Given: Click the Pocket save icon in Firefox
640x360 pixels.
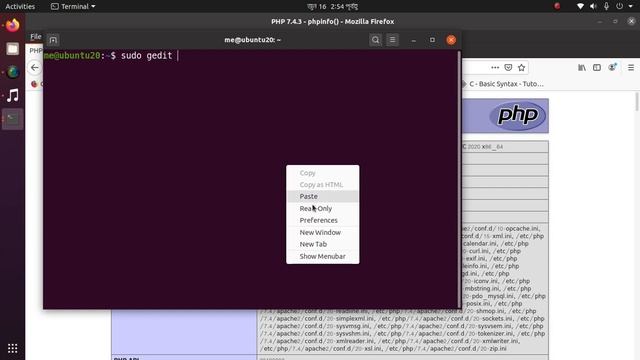Looking at the screenshot, I should click(508, 68).
